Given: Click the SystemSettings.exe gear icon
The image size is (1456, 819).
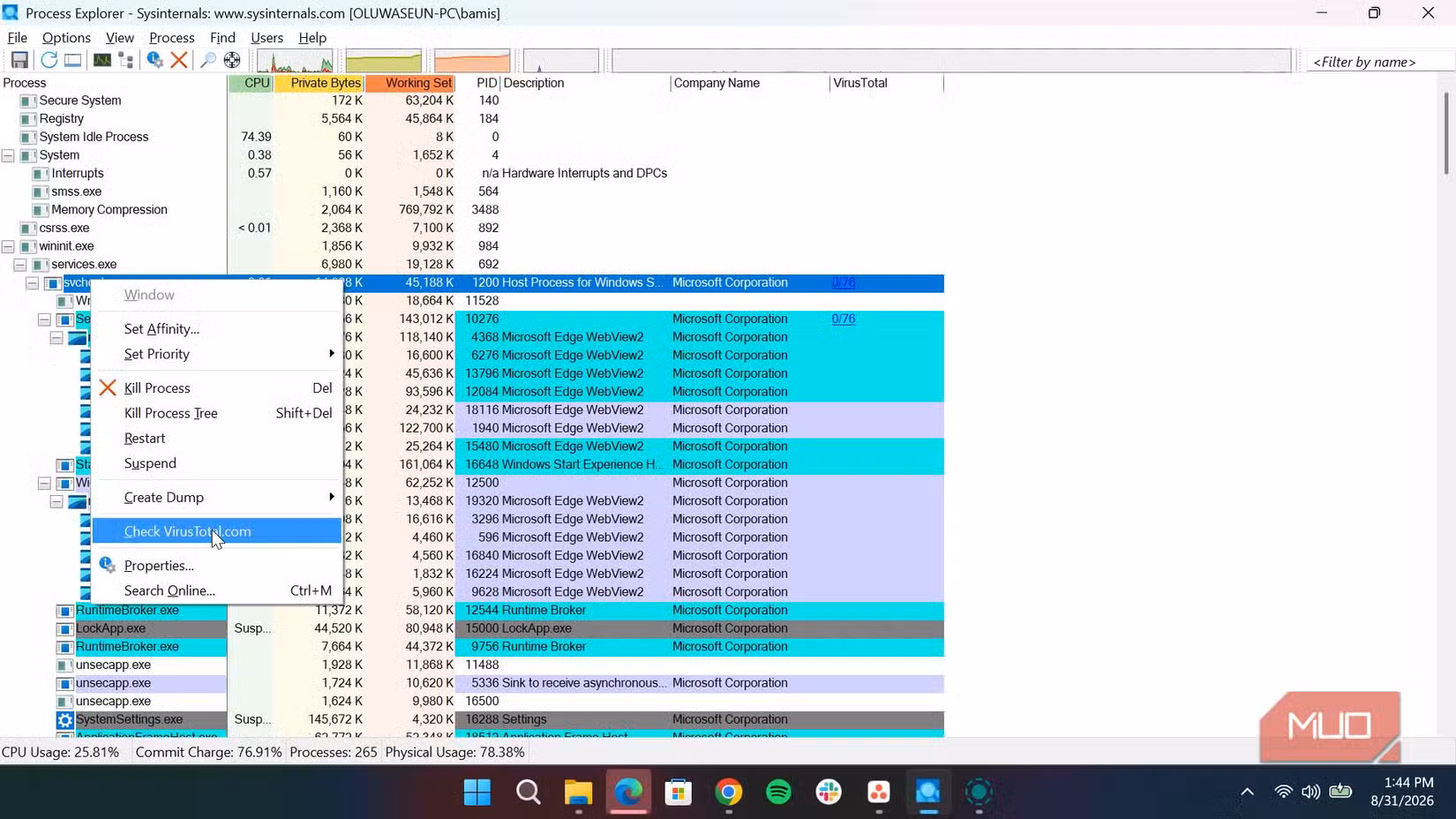Looking at the screenshot, I should click(x=64, y=720).
